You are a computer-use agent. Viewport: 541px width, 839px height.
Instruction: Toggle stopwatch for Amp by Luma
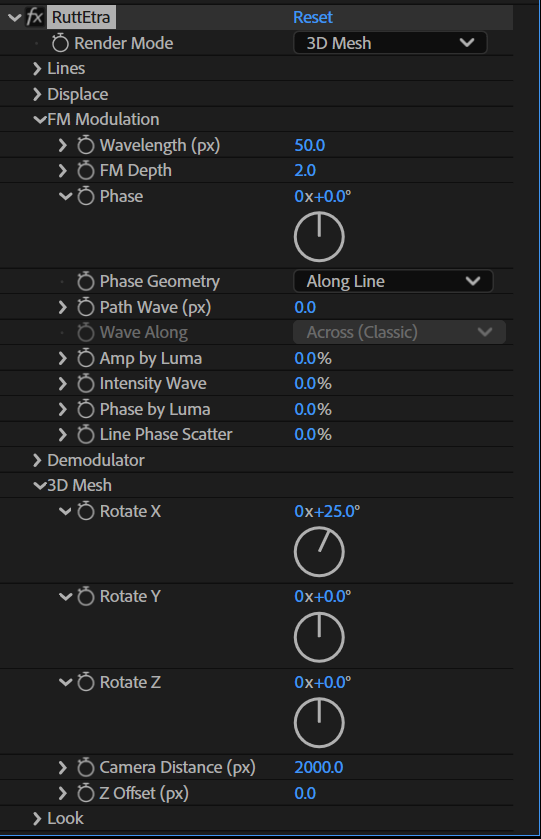(86, 358)
